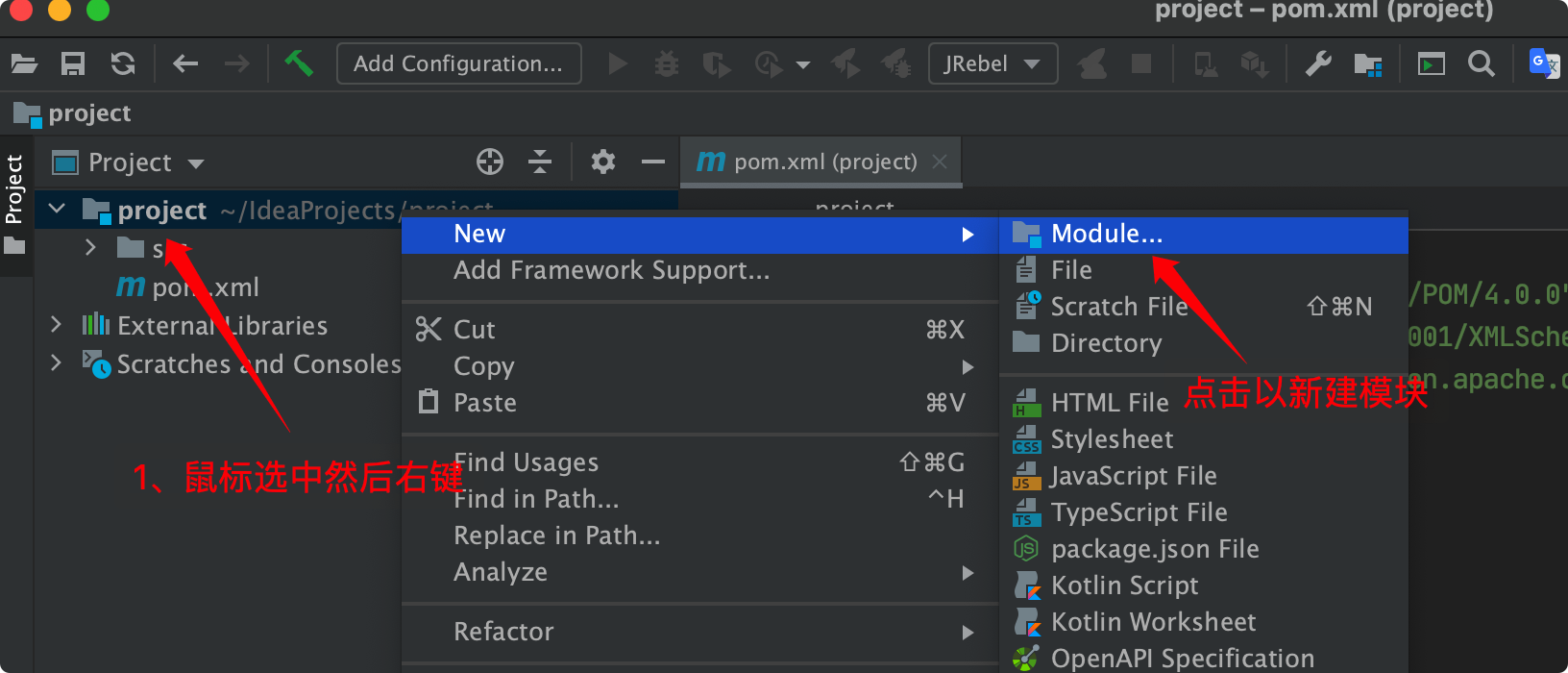This screenshot has width=1568, height=673.
Task: Click the Save All floppy disk icon
Action: pyautogui.click(x=73, y=63)
